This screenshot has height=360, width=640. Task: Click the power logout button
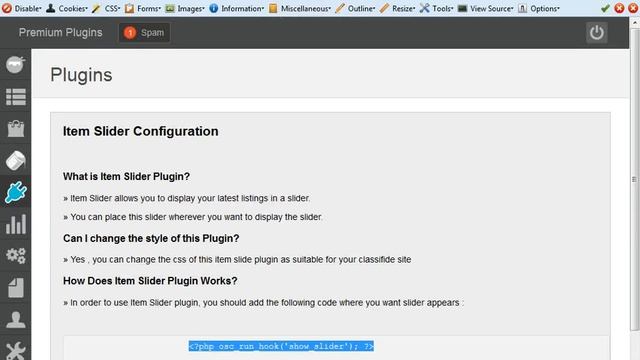[x=597, y=33]
